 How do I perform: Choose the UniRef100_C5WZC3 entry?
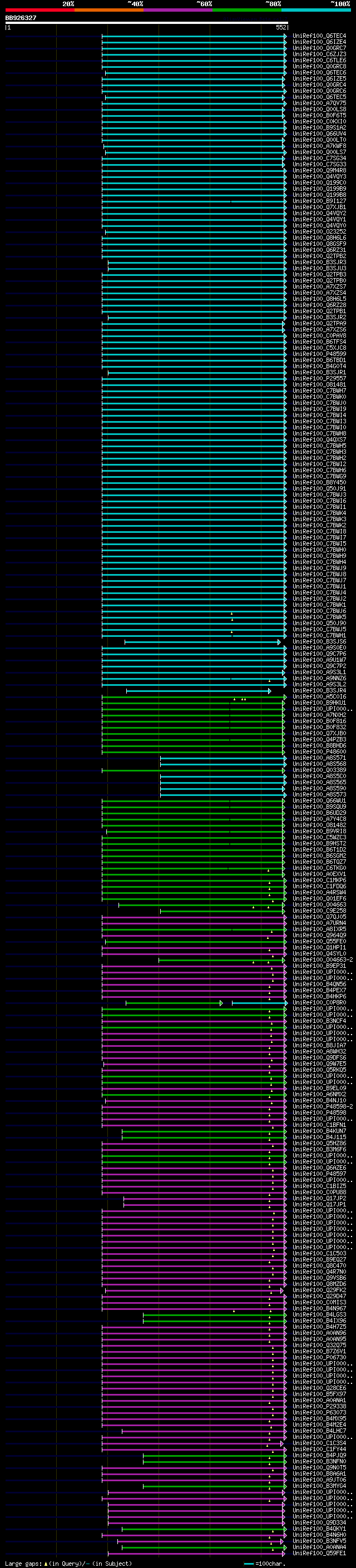tap(319, 838)
